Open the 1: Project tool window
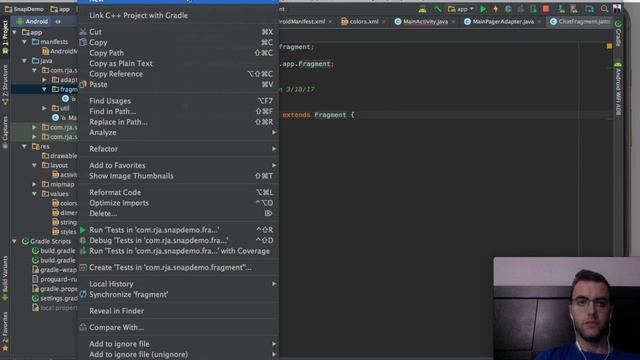 tap(5, 37)
